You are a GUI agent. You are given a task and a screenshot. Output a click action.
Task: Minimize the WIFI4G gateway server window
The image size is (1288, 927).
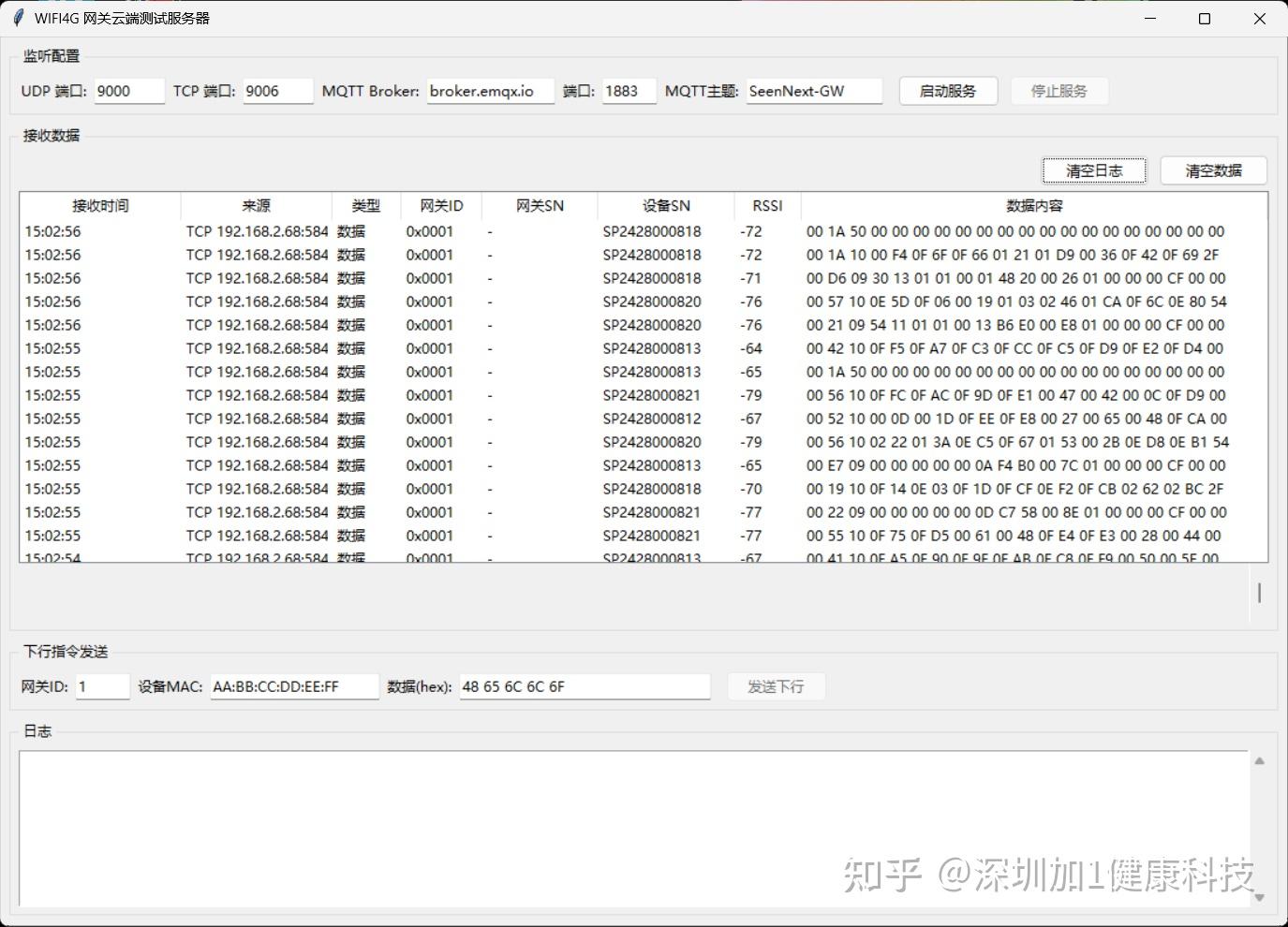tap(1150, 19)
